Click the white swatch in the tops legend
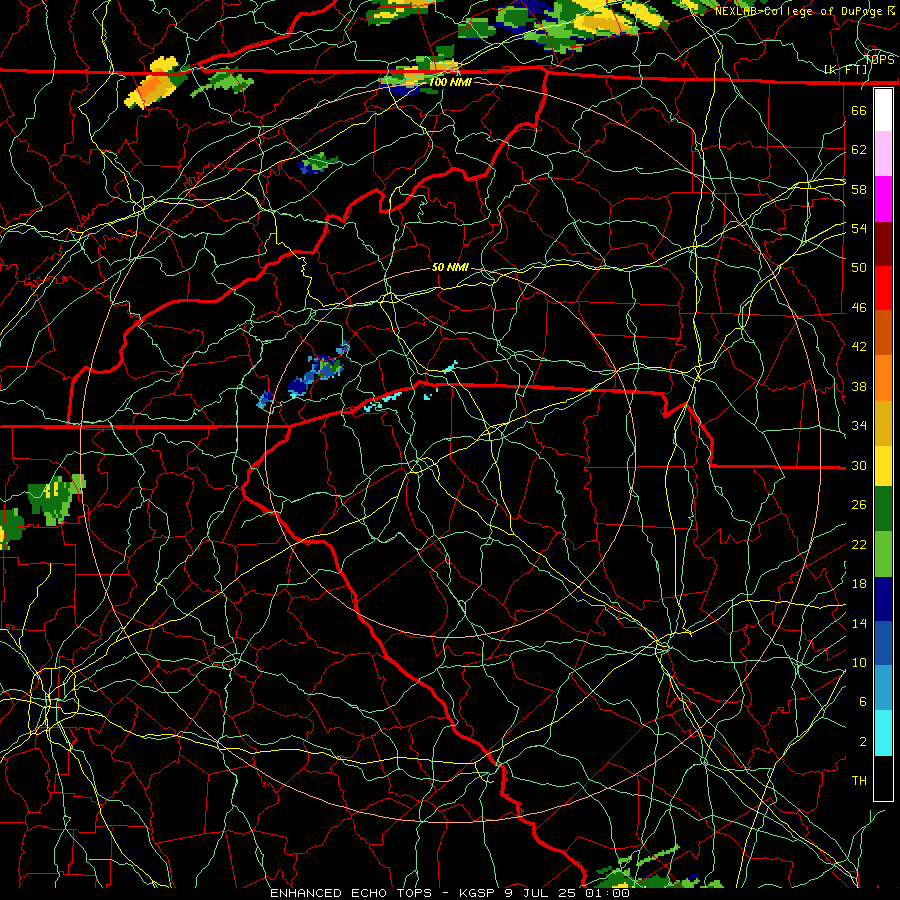This screenshot has width=900, height=900. 883,110
